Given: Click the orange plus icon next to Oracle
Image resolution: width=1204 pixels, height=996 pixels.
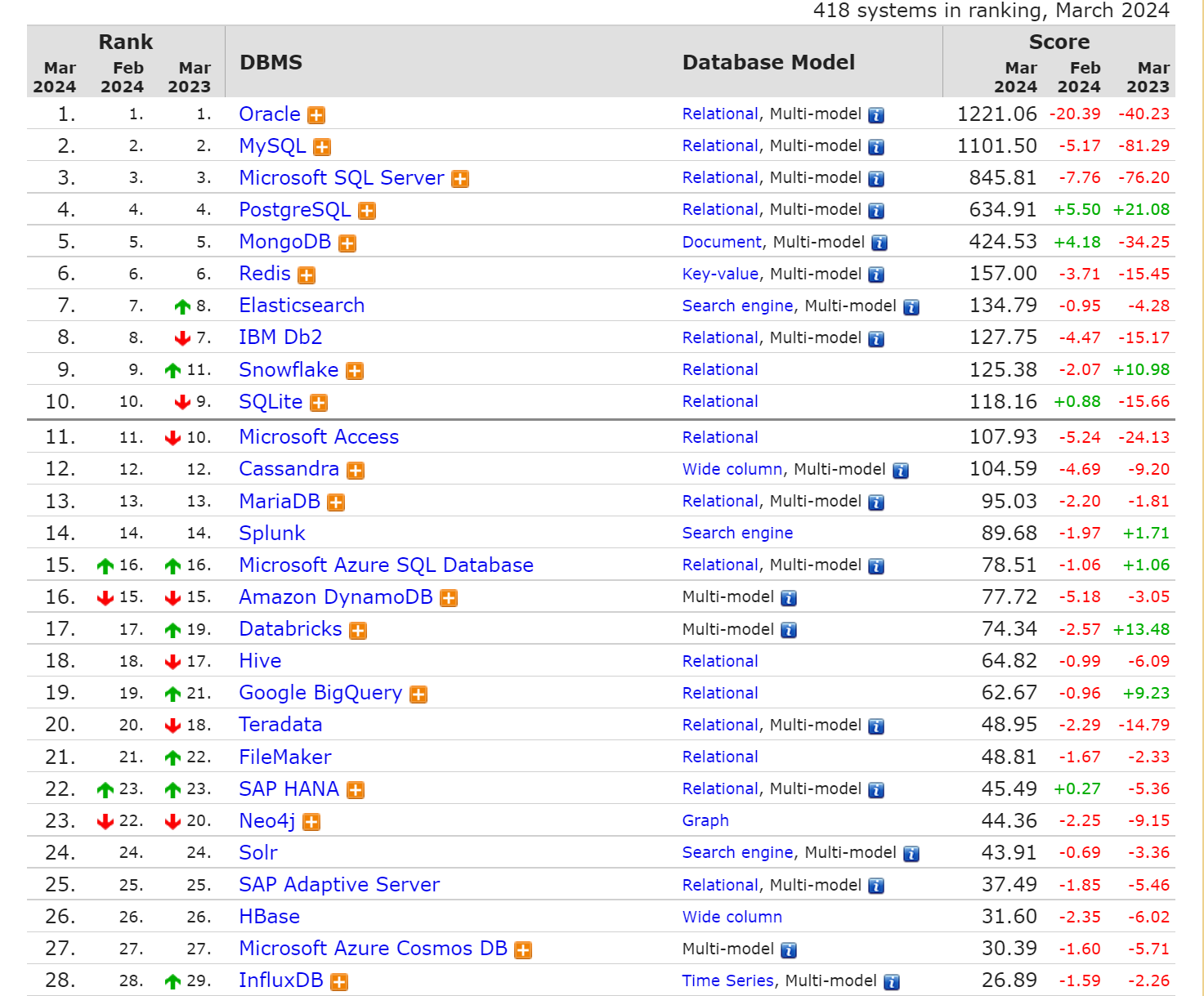Looking at the screenshot, I should (316, 115).
